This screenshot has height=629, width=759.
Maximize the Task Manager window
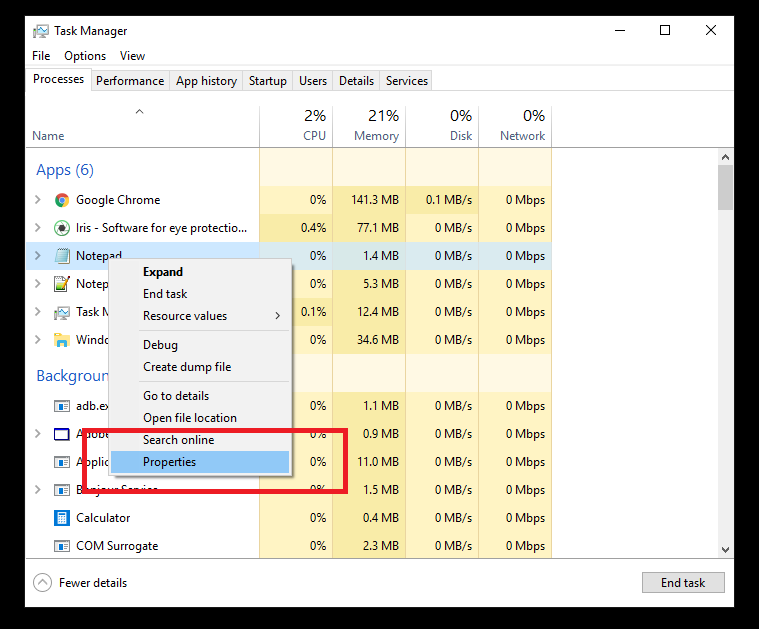665,31
